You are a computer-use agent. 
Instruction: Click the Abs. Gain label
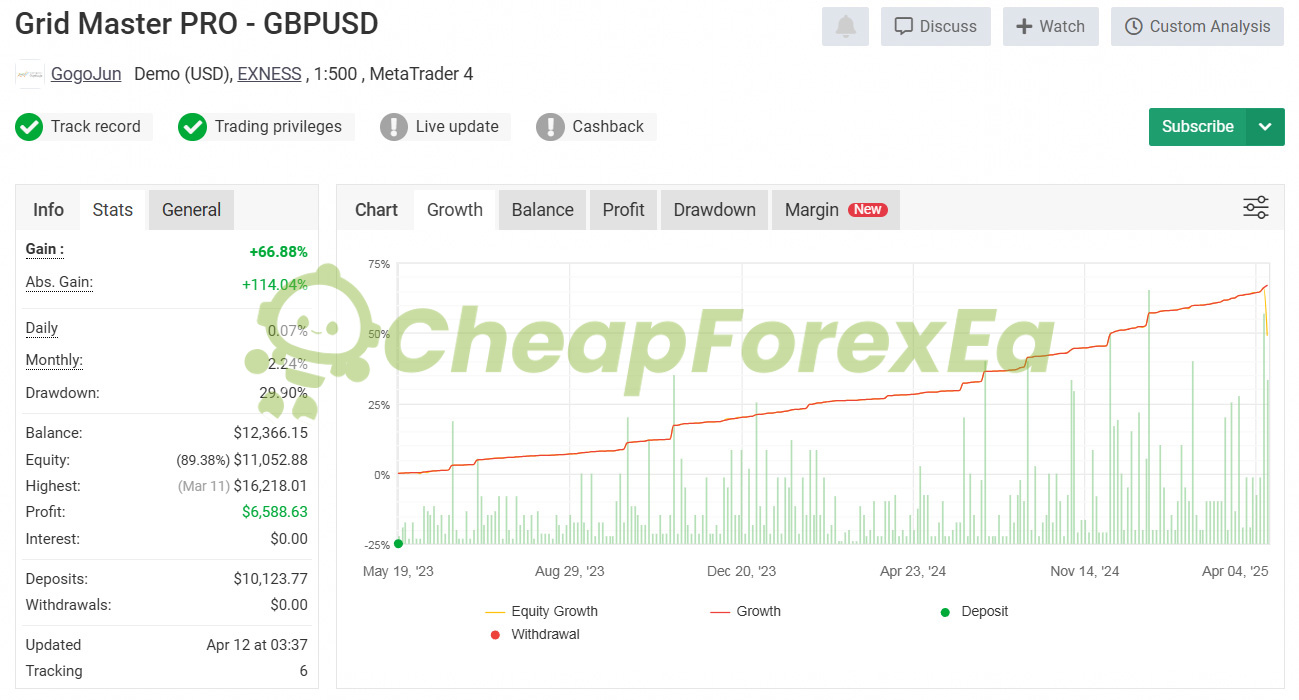click(x=59, y=283)
